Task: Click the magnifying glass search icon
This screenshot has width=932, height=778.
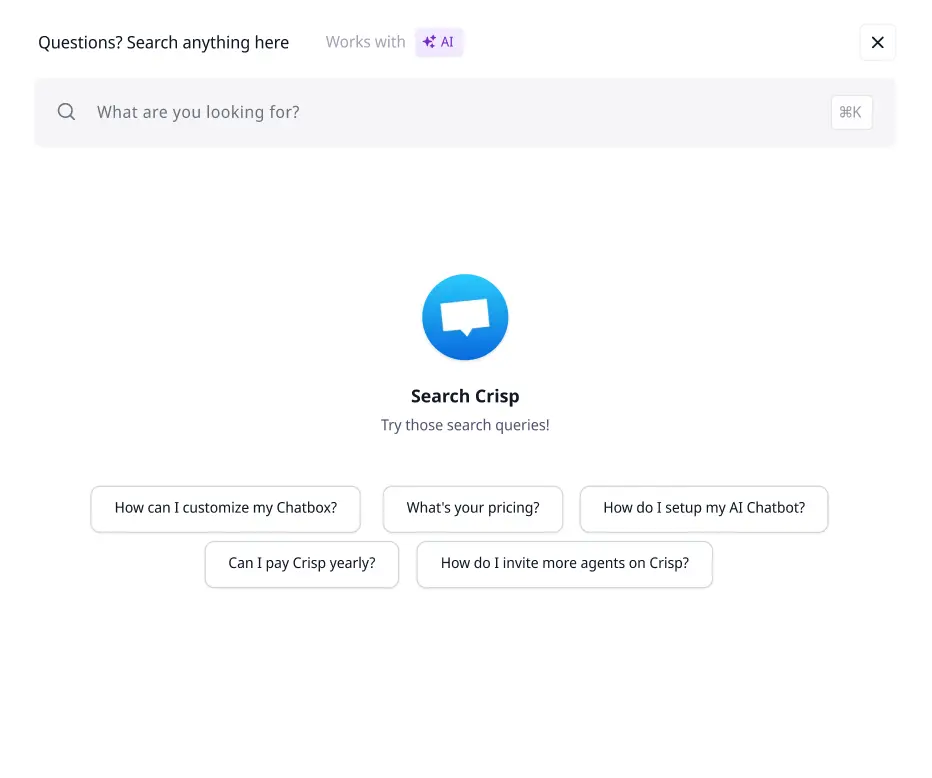Action: [66, 112]
